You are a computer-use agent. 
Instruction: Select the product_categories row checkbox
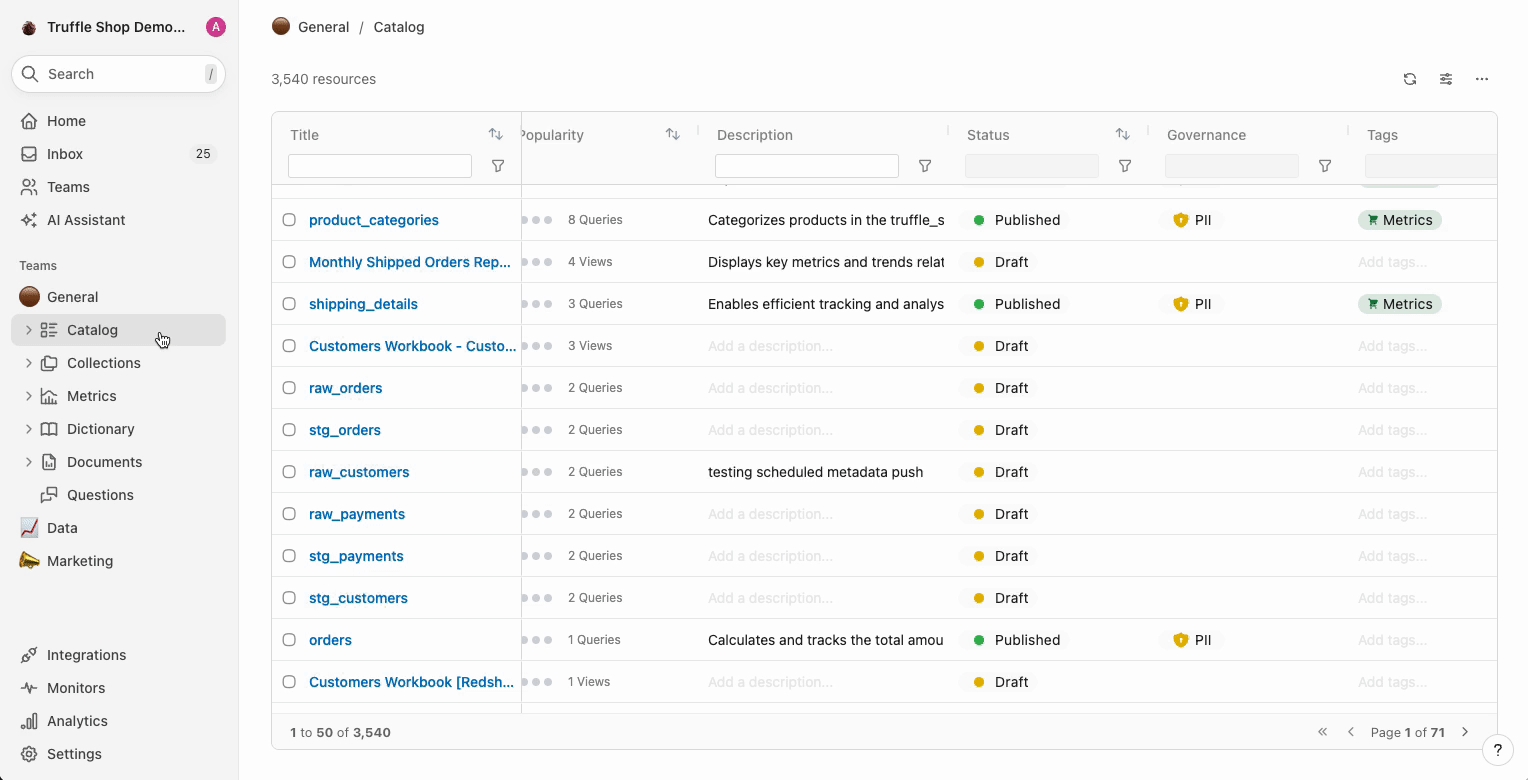point(289,220)
